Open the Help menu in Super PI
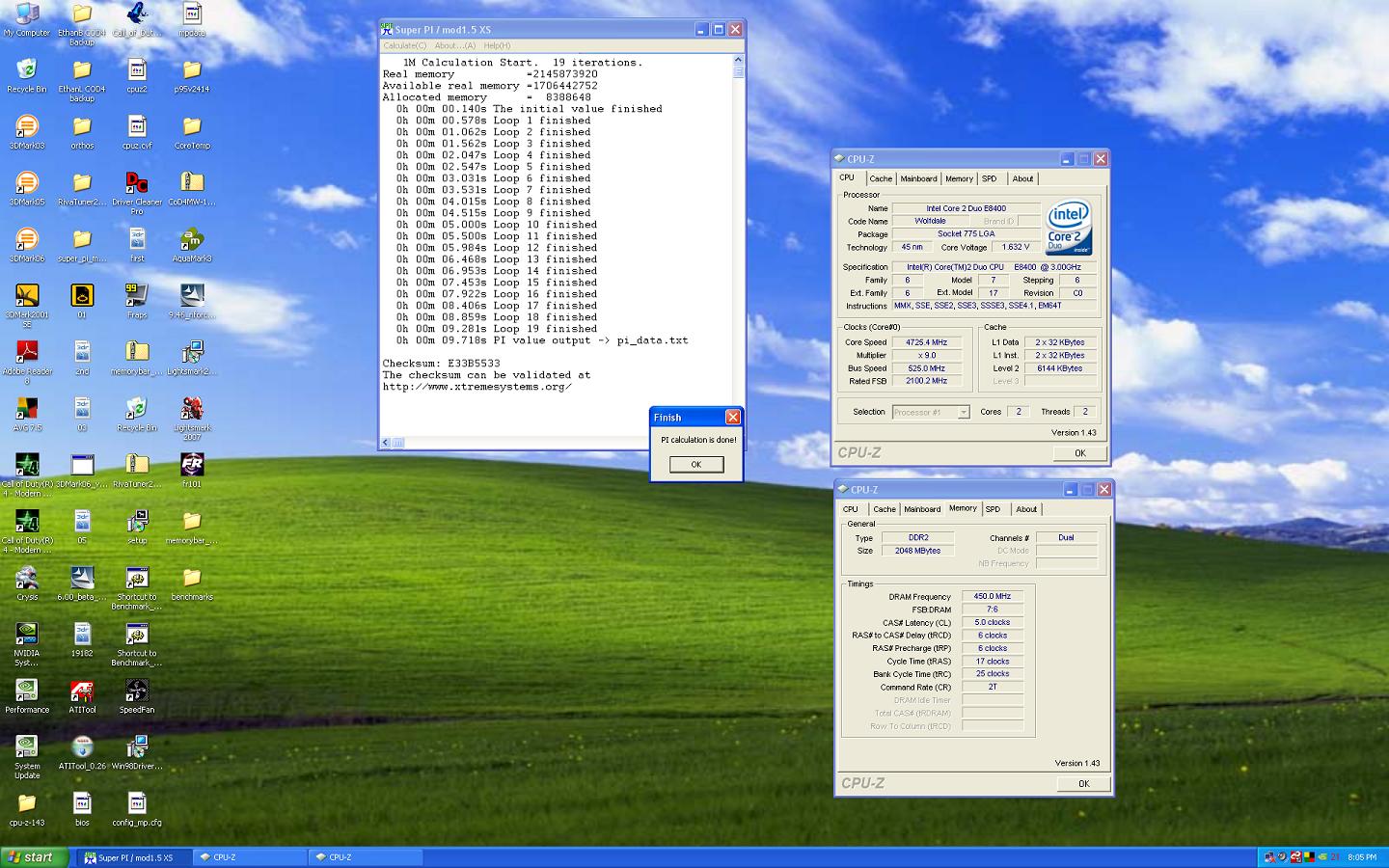 point(497,45)
